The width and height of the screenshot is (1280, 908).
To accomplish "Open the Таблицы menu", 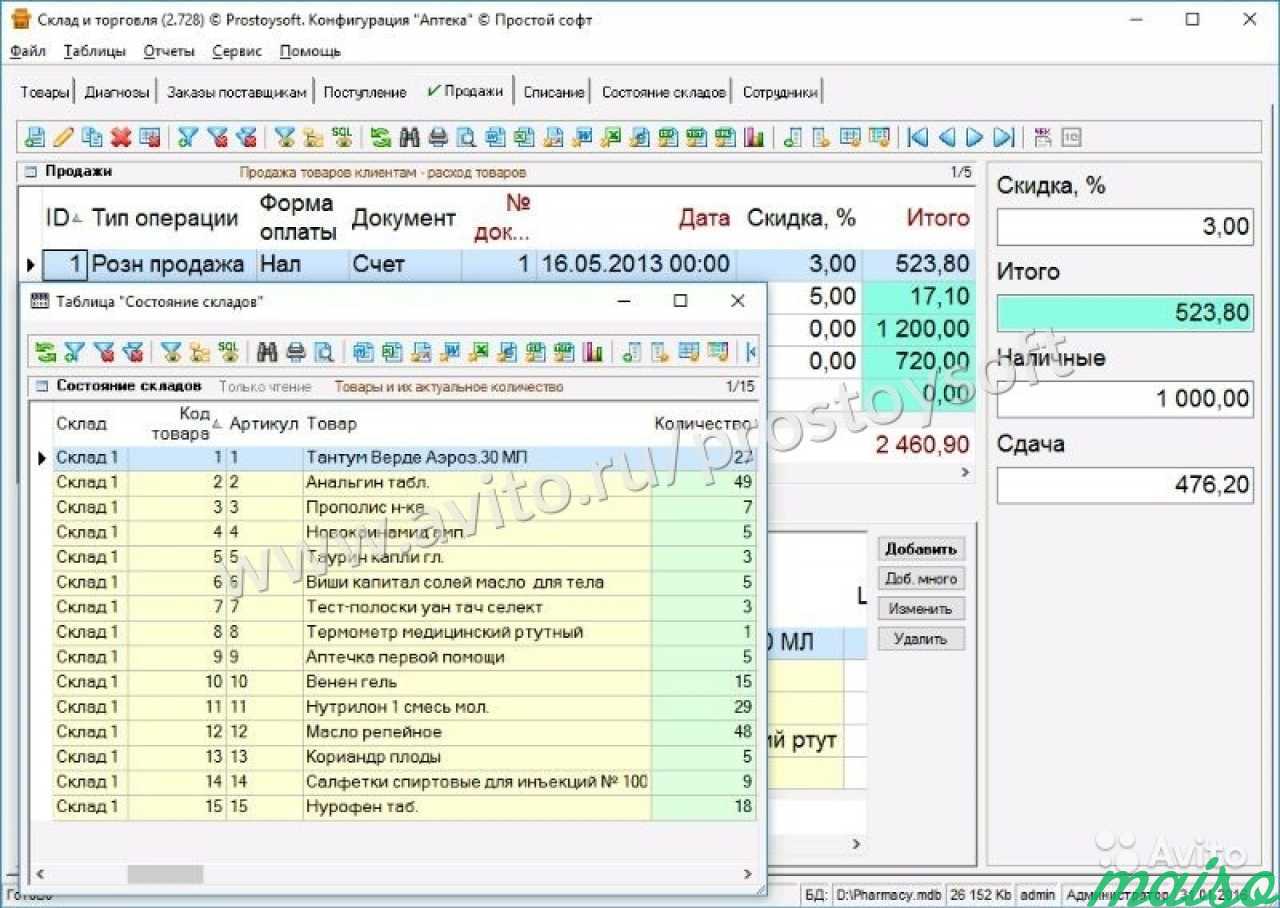I will pos(95,51).
